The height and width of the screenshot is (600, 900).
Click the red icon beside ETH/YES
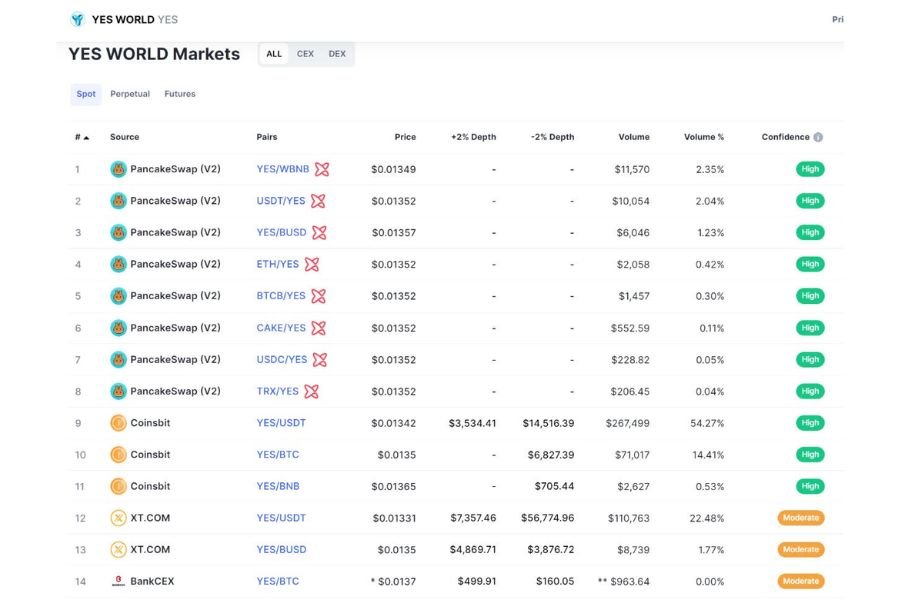[x=312, y=264]
